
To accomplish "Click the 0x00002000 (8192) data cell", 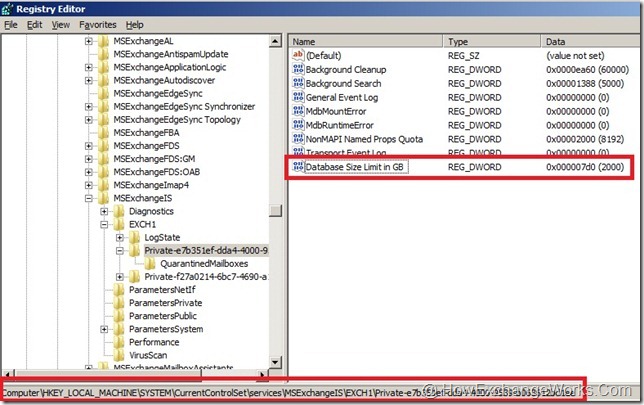I will click(x=585, y=139).
